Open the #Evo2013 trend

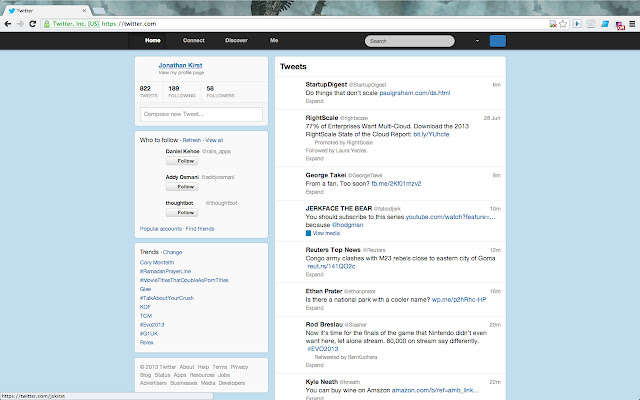(154, 326)
